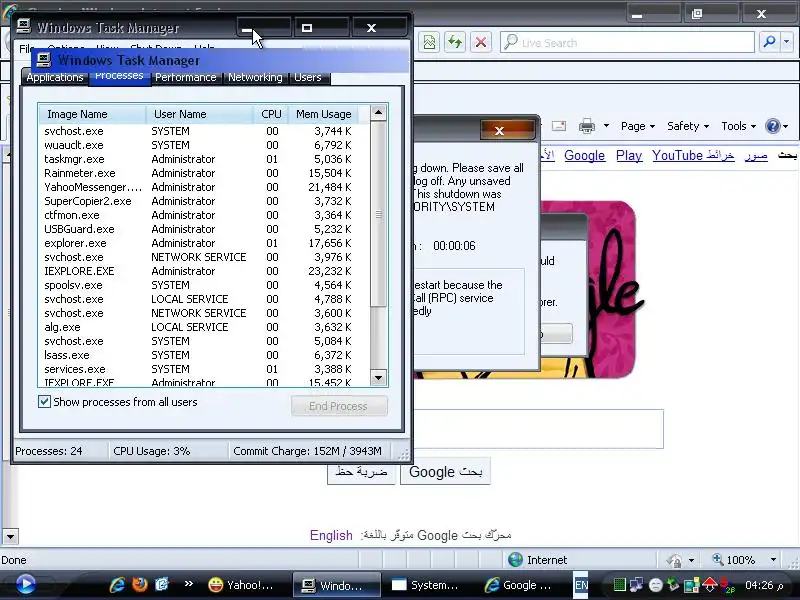Click the English language link

[331, 535]
